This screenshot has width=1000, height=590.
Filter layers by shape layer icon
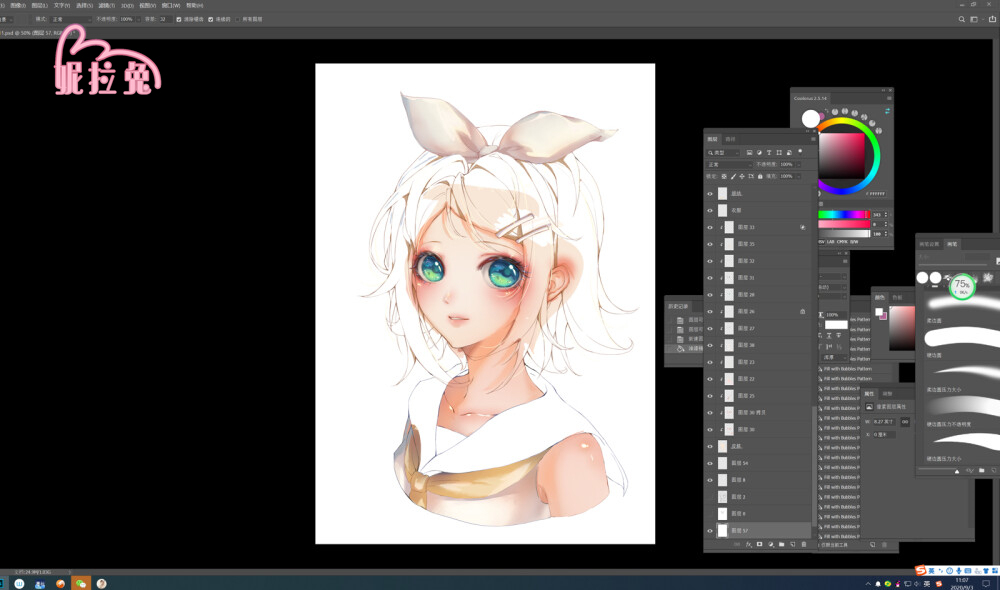[x=779, y=153]
